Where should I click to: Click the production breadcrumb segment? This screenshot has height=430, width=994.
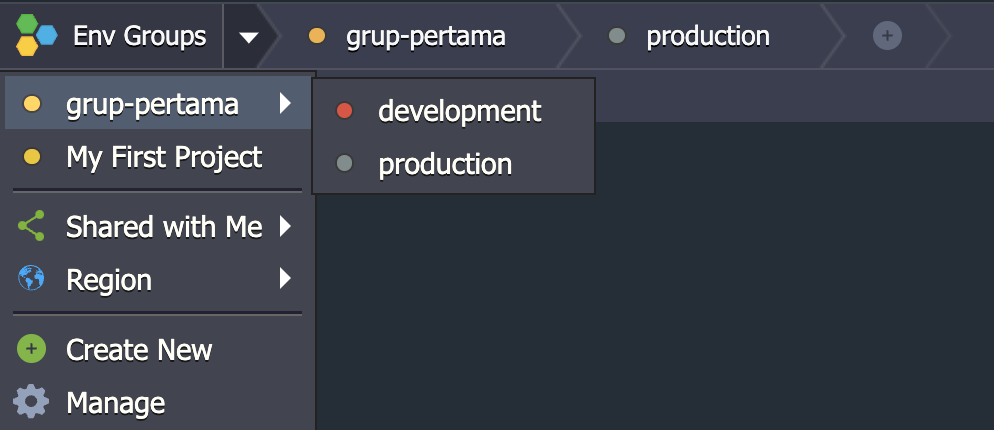click(x=704, y=36)
